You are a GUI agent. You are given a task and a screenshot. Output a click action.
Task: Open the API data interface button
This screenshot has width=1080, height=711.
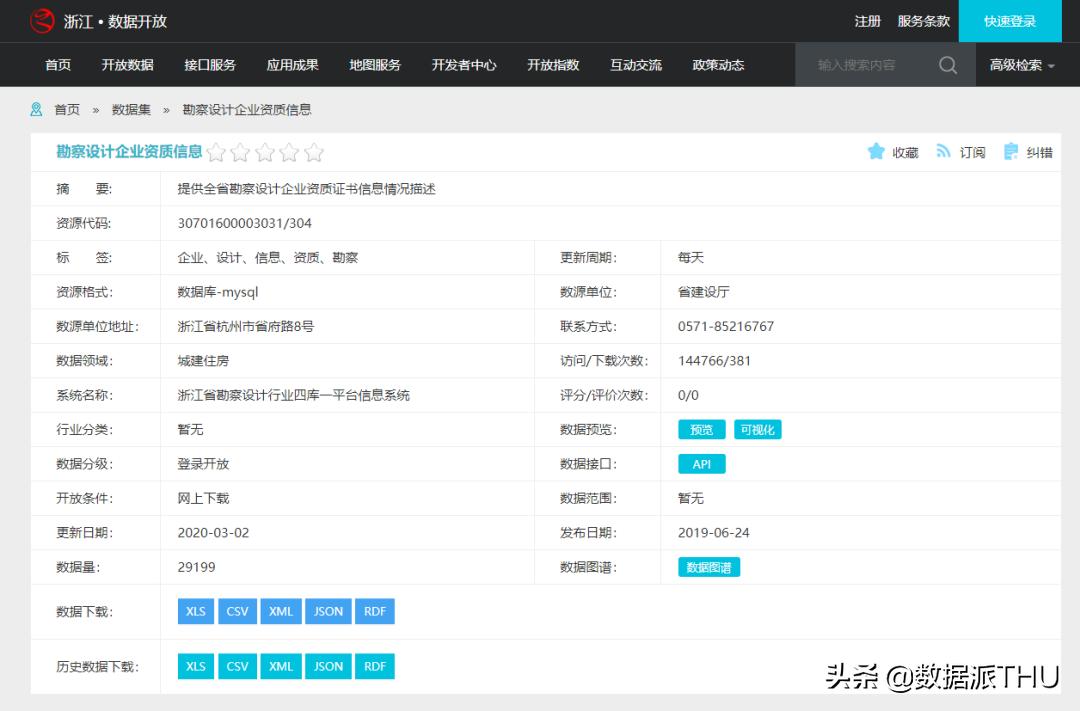tap(701, 463)
